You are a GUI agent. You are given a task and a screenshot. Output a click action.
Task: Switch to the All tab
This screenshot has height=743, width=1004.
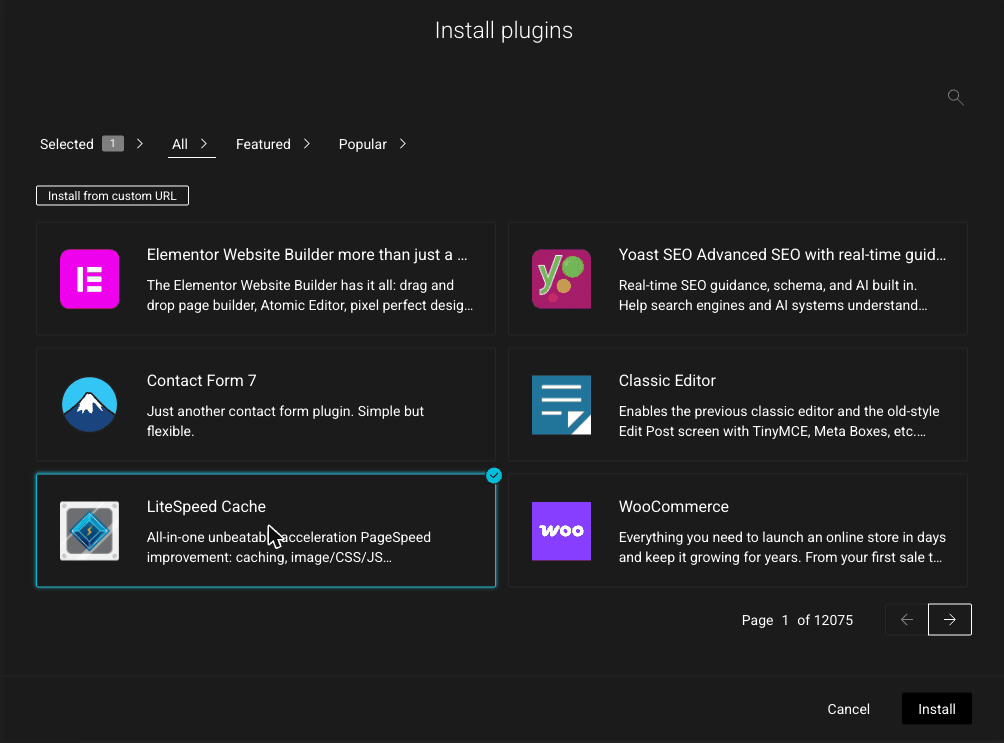click(x=180, y=144)
